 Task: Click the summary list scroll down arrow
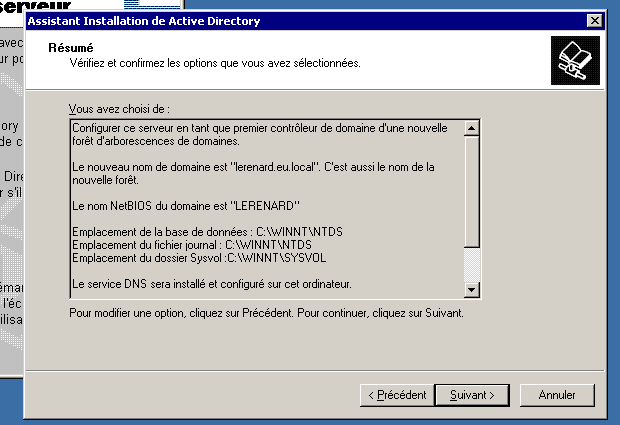471,290
